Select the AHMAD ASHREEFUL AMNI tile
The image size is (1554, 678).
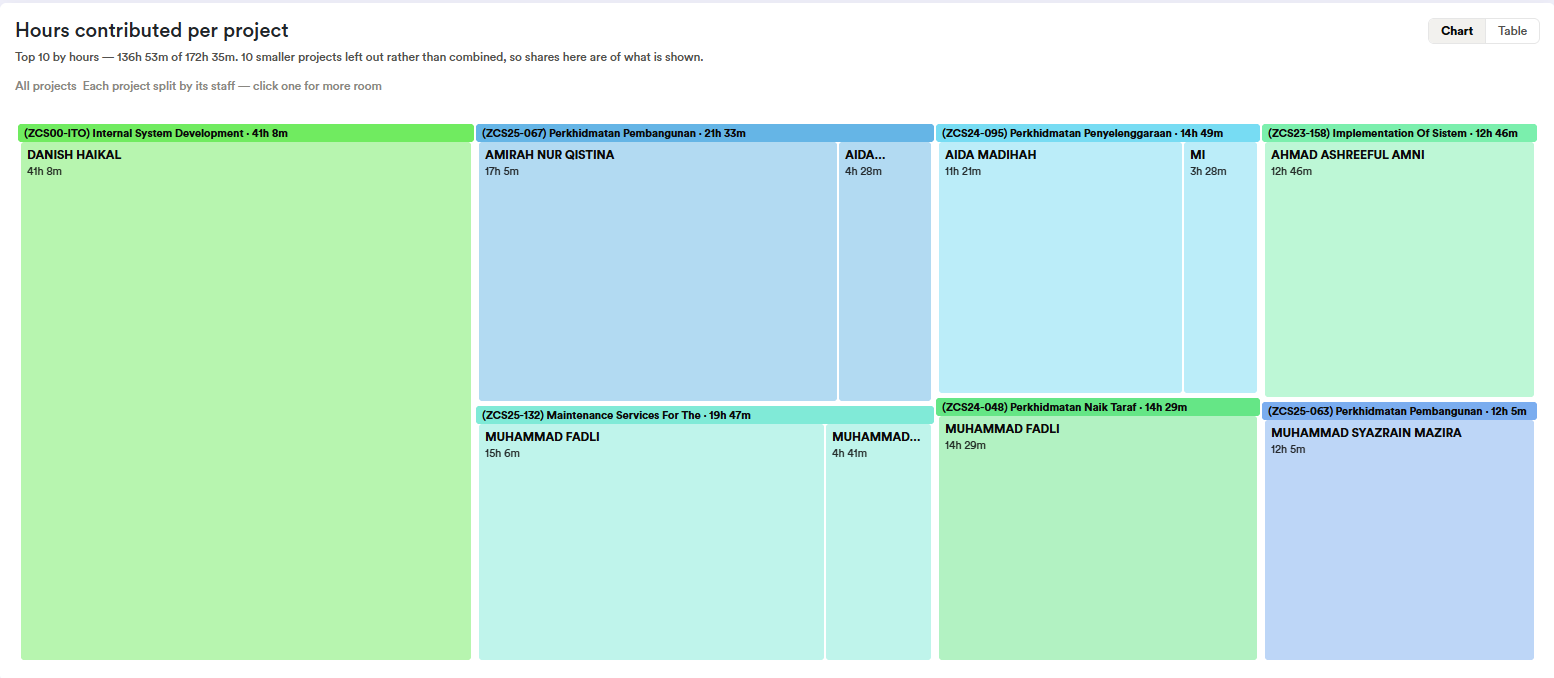(1399, 270)
